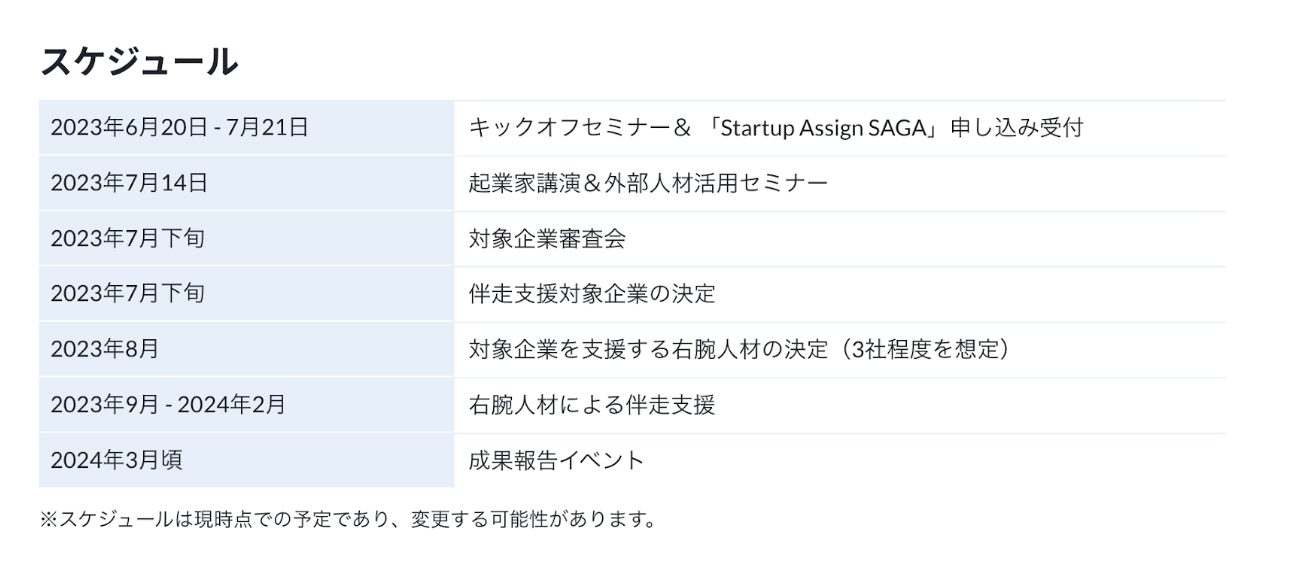Click the 成果報告イベント entry
Screen dimensions: 1294x582
(x=557, y=460)
